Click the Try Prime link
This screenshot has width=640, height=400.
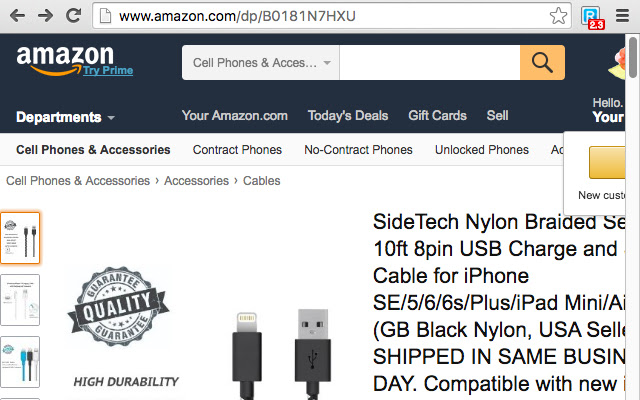tap(107, 71)
